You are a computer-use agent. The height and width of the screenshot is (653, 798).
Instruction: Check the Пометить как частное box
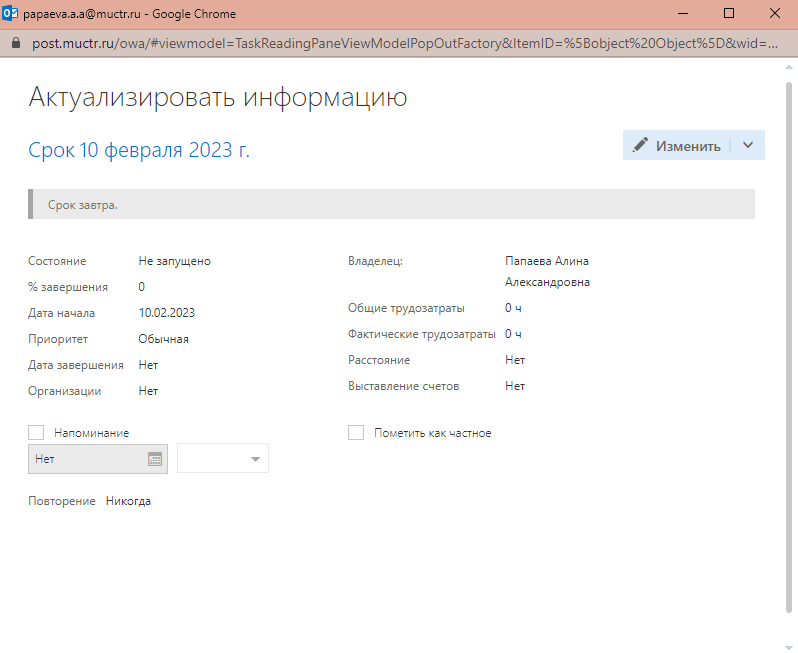point(355,433)
